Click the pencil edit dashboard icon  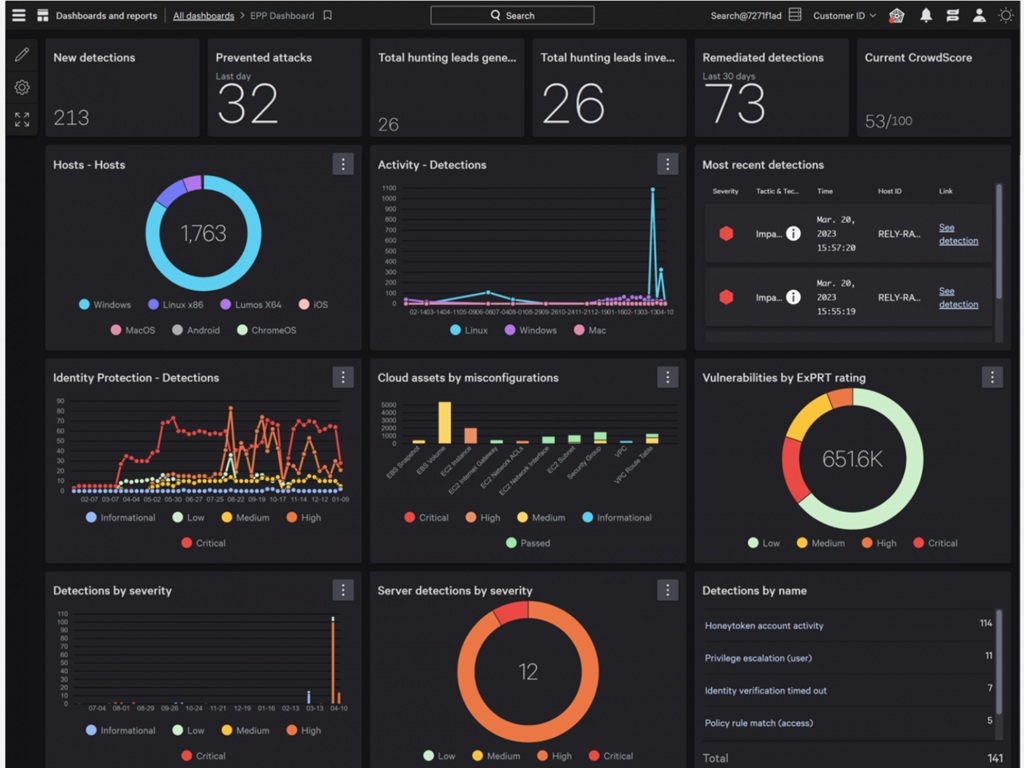22,55
